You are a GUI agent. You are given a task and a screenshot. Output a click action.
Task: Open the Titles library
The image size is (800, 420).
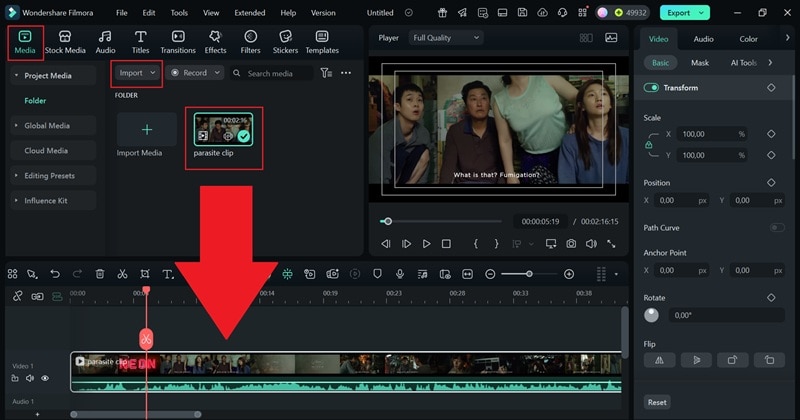tap(140, 42)
